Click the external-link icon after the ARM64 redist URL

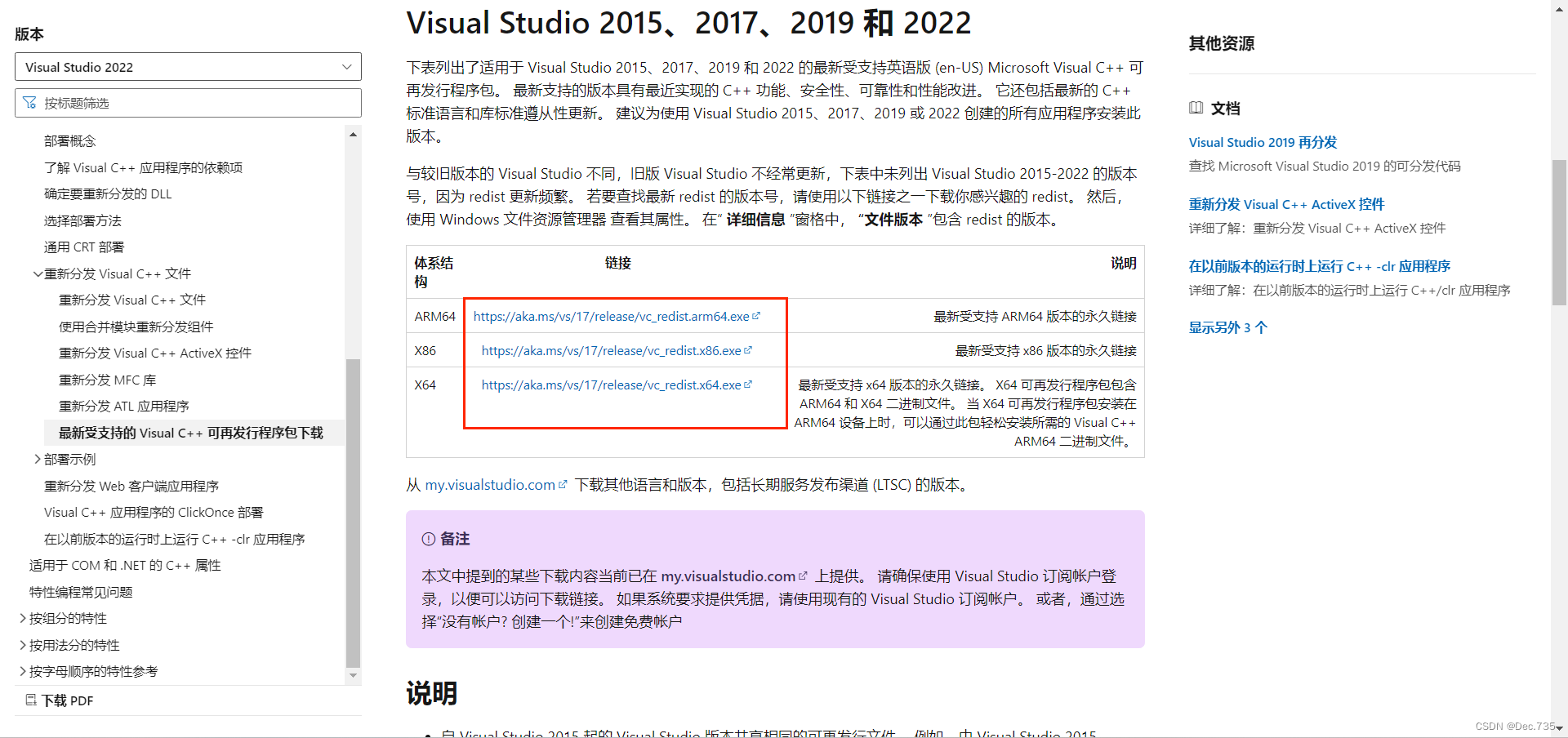pyautogui.click(x=758, y=314)
